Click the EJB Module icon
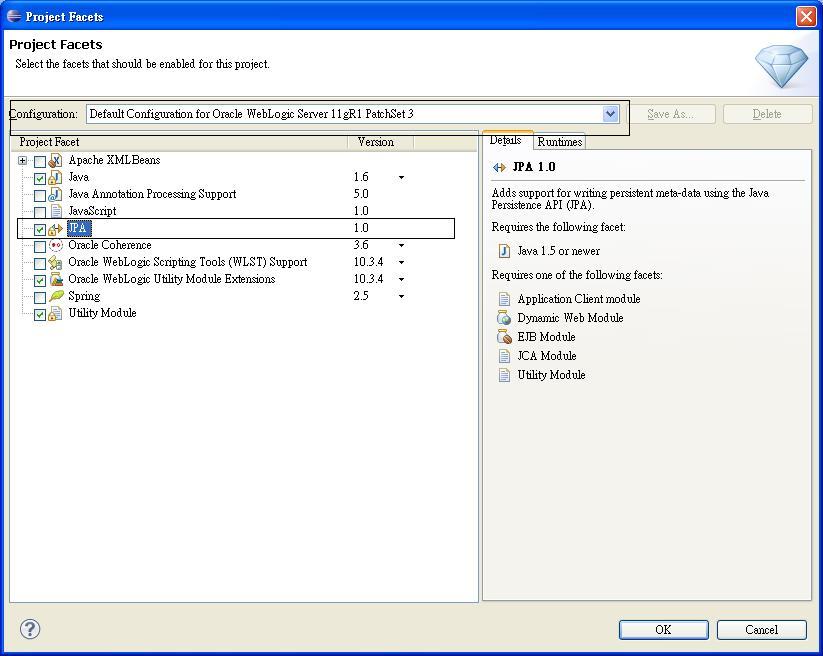Viewport: 823px width, 656px height. click(x=504, y=337)
